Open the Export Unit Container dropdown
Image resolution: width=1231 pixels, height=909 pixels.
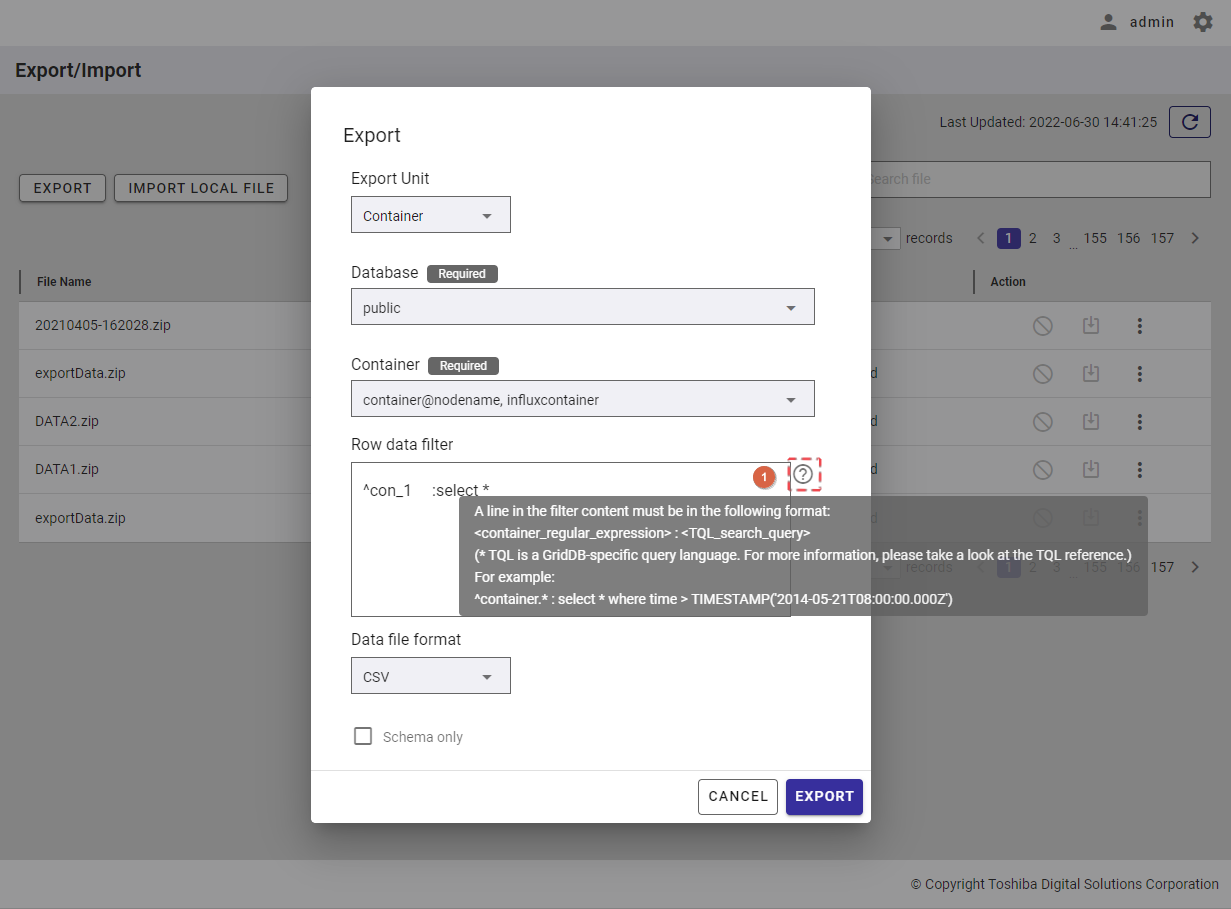[430, 215]
